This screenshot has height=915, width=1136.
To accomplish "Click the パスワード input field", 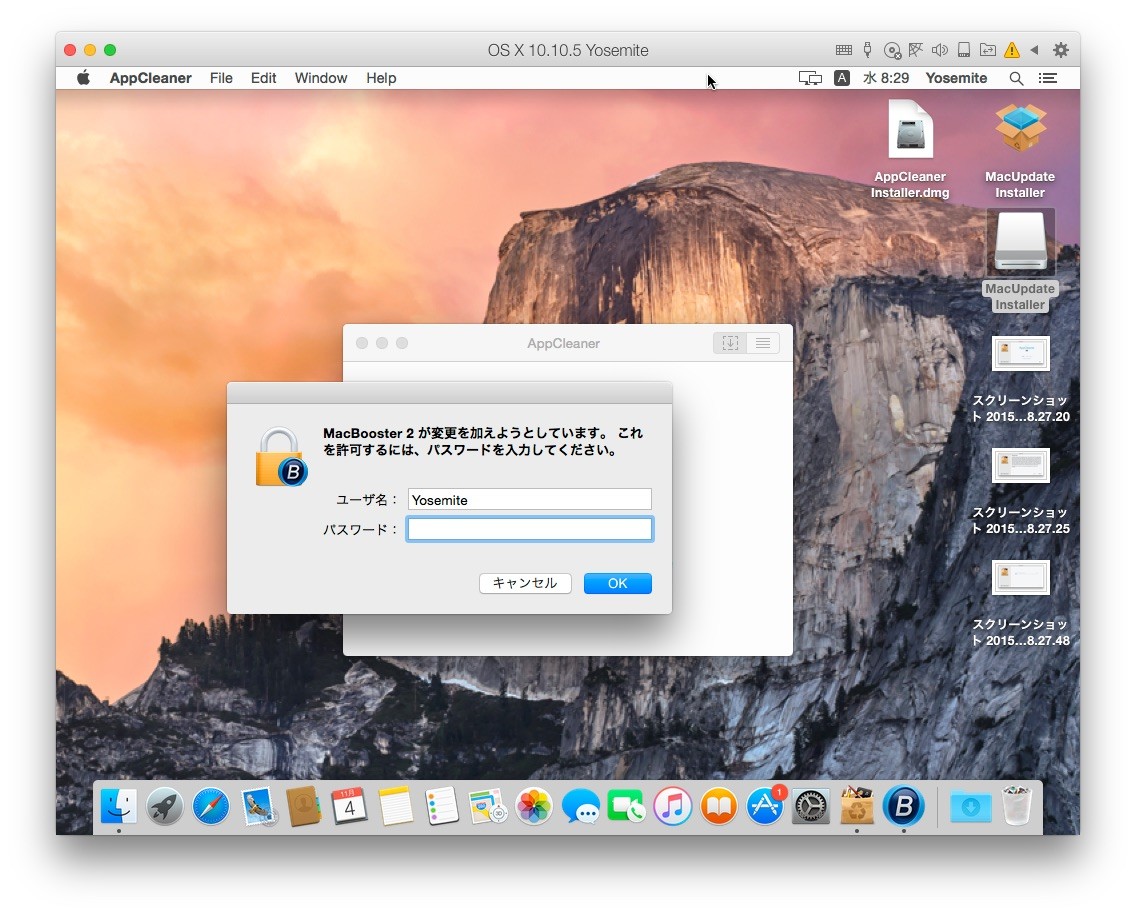I will (530, 530).
